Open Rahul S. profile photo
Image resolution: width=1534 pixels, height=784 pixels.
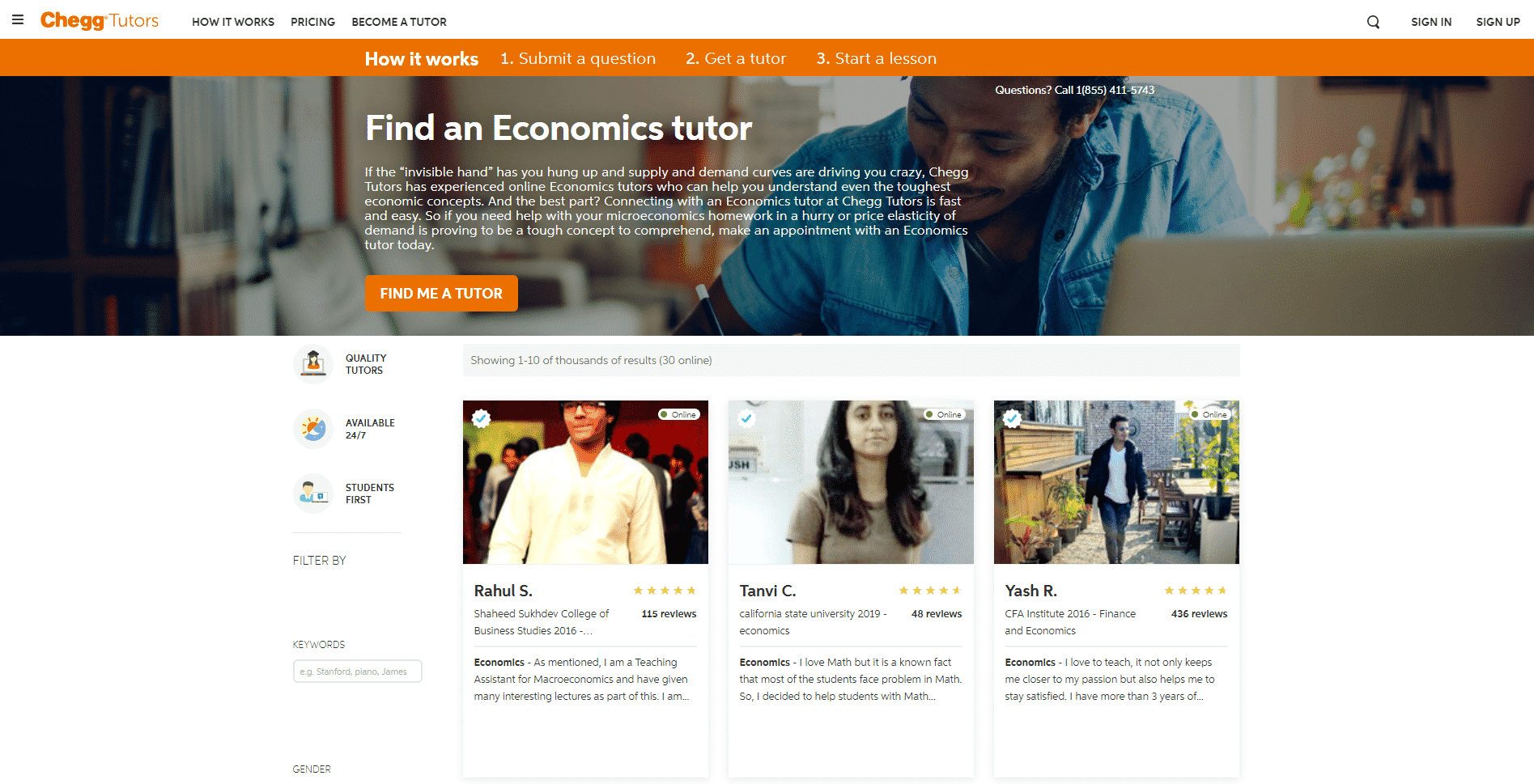click(585, 482)
